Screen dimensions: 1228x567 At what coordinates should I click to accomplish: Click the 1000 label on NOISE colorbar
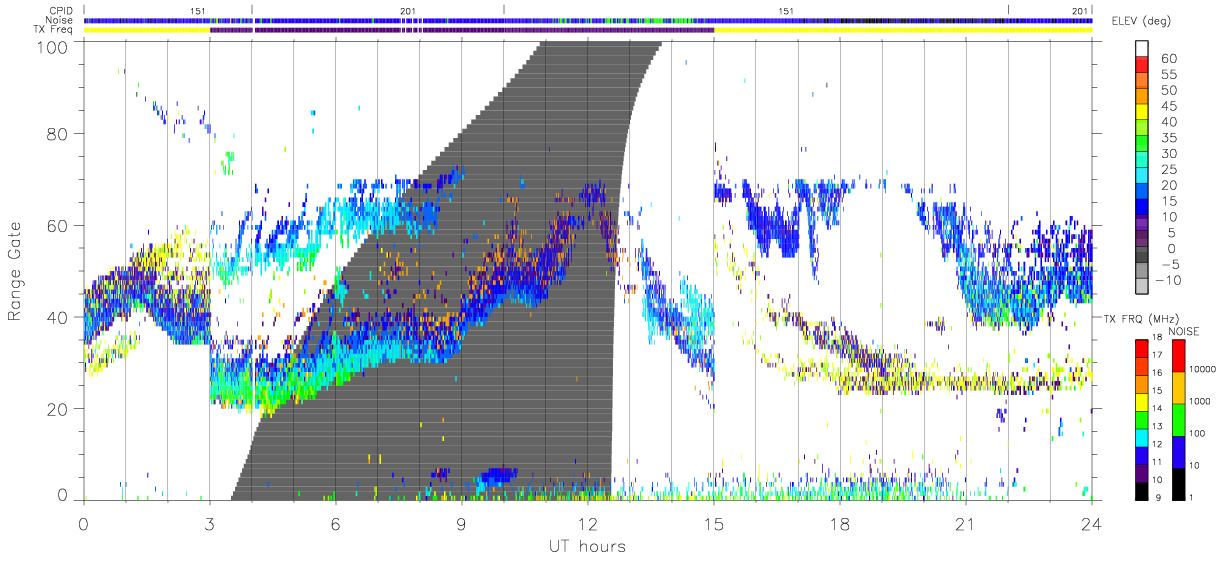(x=1202, y=402)
